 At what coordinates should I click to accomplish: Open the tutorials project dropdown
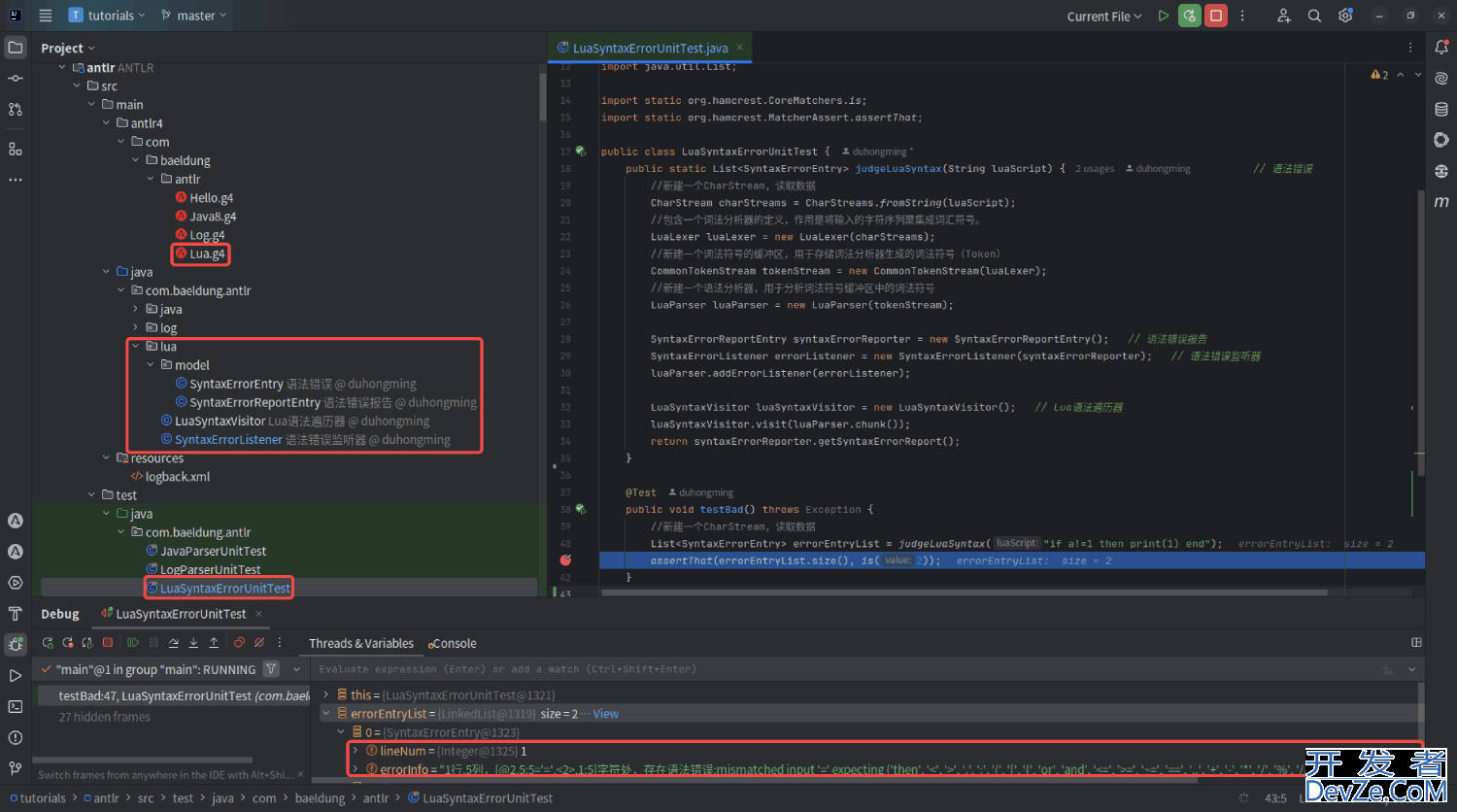(107, 16)
